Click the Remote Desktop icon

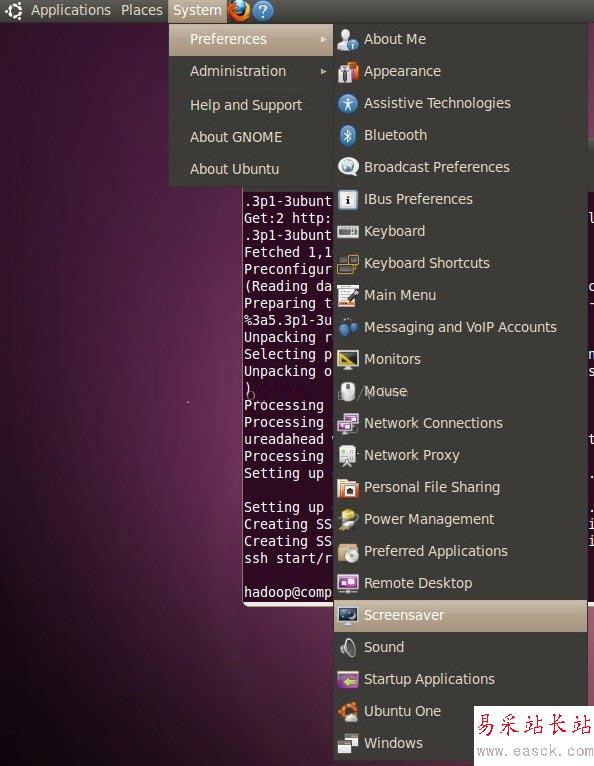click(348, 583)
